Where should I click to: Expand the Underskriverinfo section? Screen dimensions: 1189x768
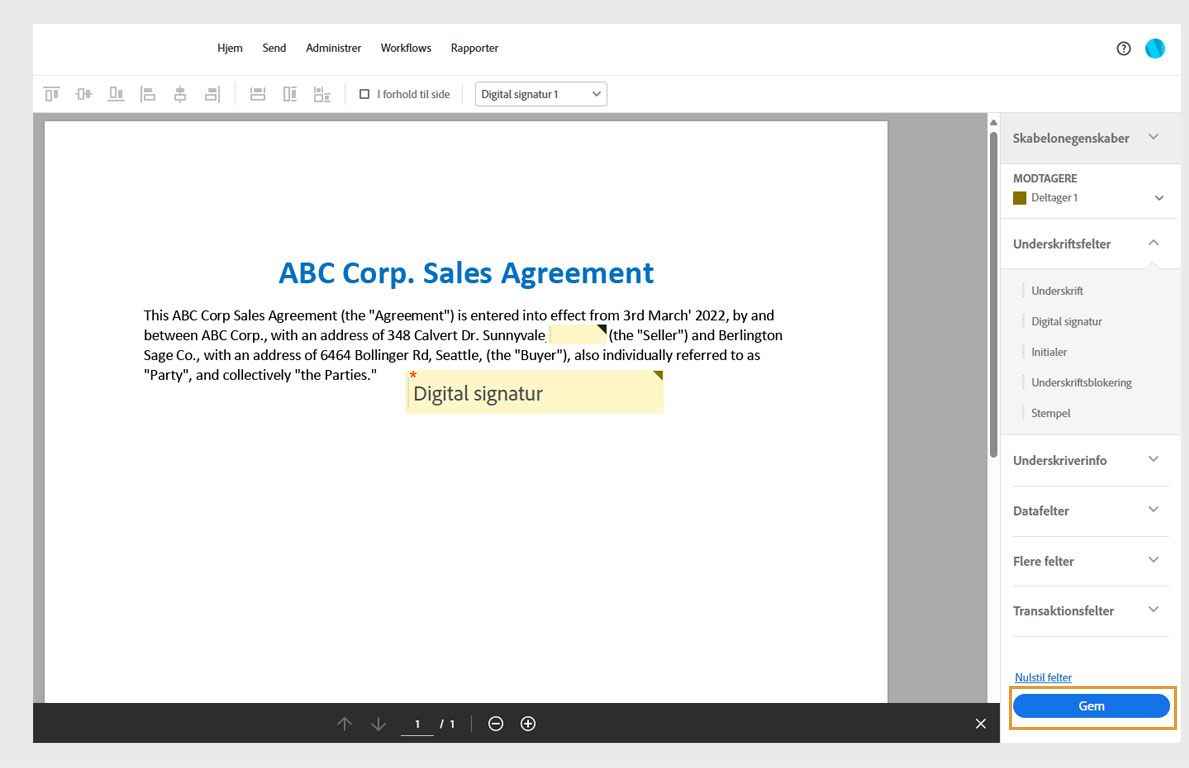[1090, 460]
